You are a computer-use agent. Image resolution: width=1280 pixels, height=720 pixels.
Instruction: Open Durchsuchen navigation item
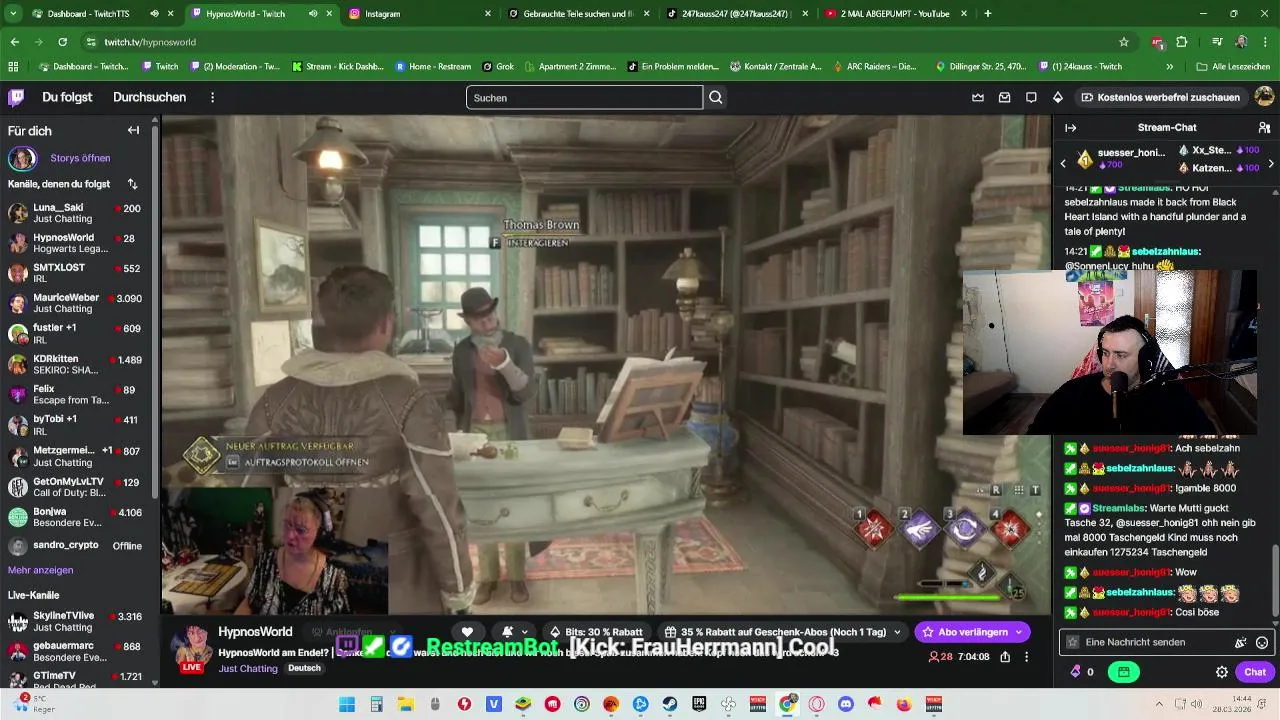click(x=149, y=97)
